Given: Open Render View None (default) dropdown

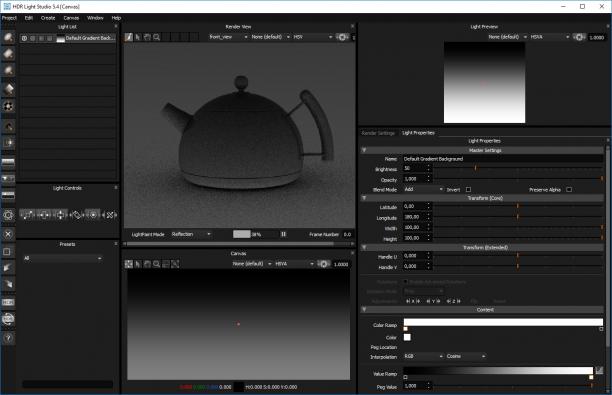Looking at the screenshot, I should (270, 37).
